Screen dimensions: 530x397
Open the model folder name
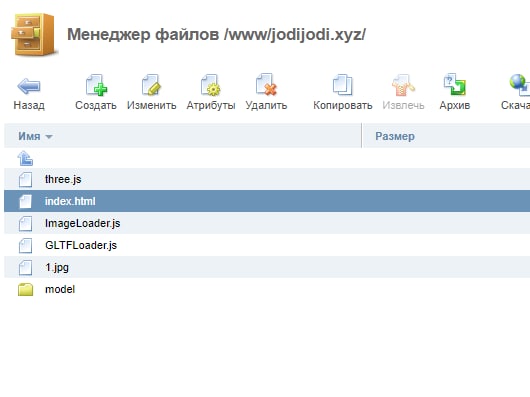pos(60,289)
